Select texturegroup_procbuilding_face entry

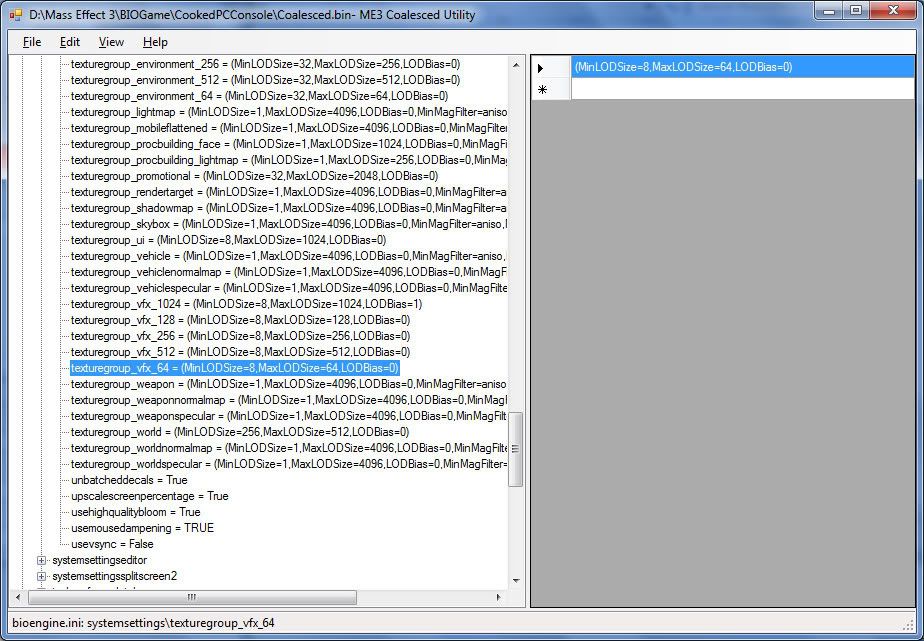pos(289,144)
